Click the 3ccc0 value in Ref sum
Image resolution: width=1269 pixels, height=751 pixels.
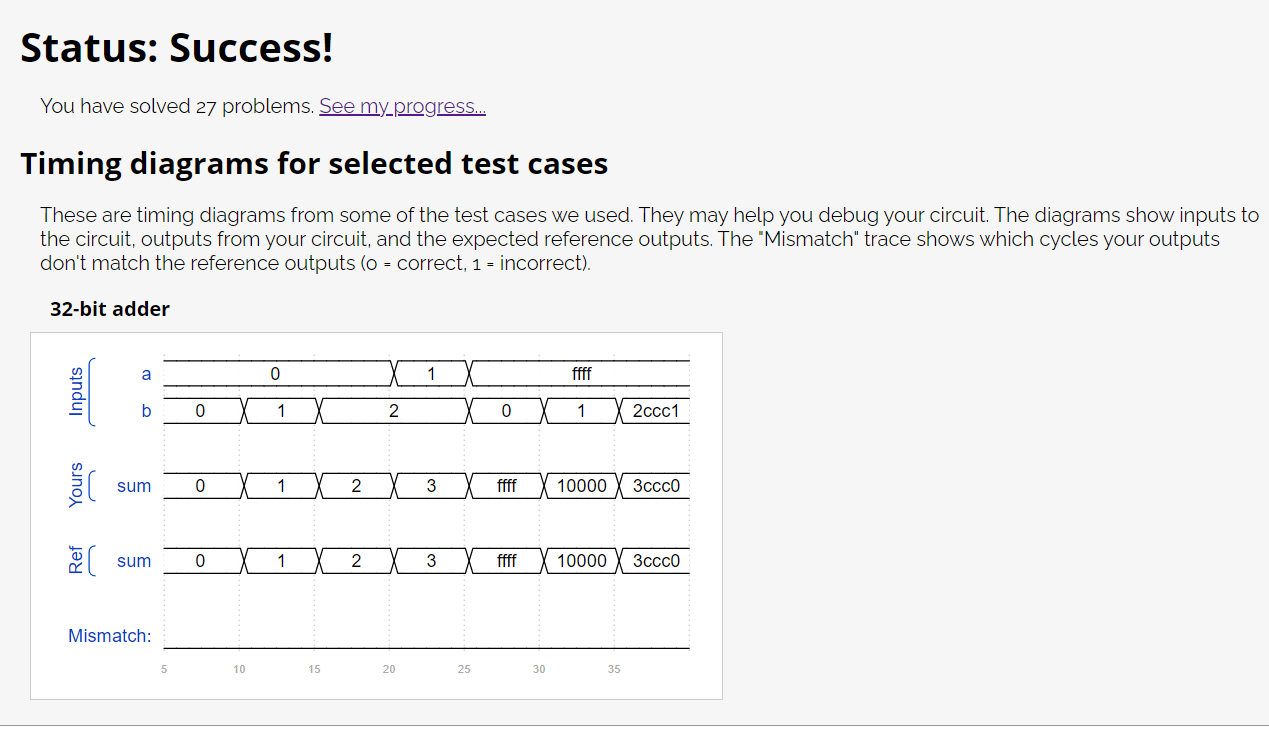pyautogui.click(x=656, y=561)
